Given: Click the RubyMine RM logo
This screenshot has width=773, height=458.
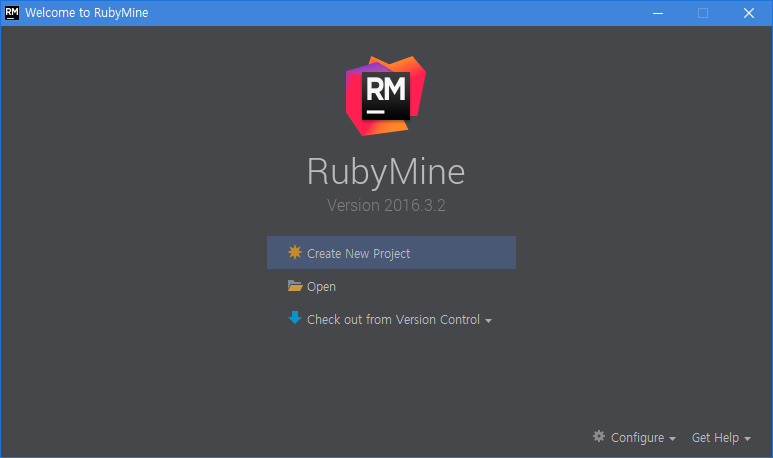Looking at the screenshot, I should 386,96.
